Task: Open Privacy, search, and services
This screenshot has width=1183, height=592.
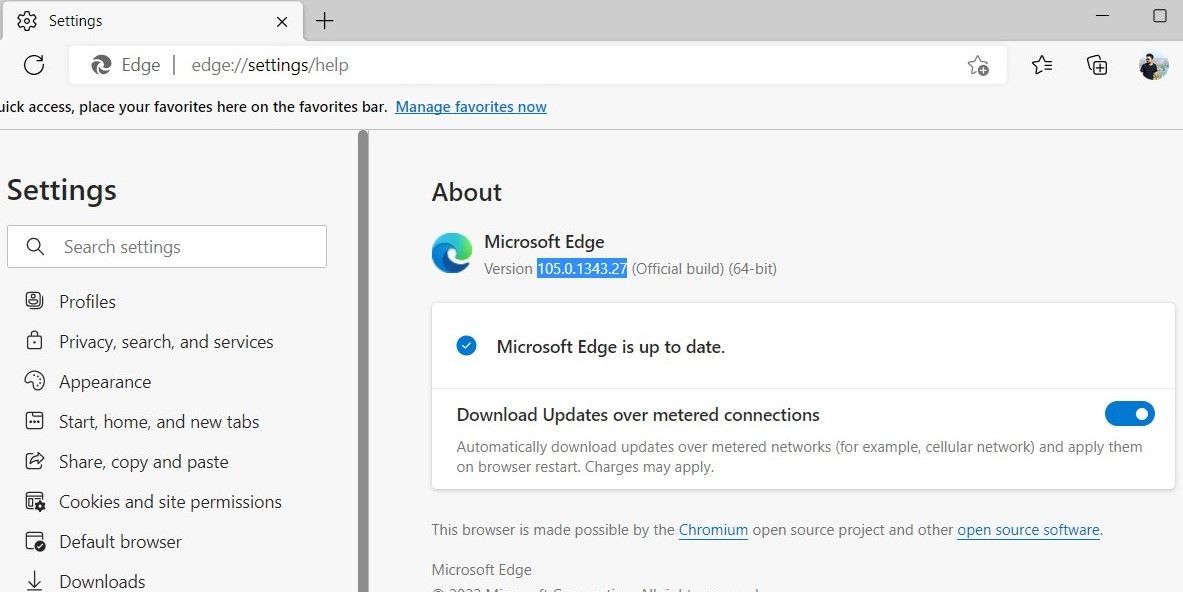Action: pos(166,342)
